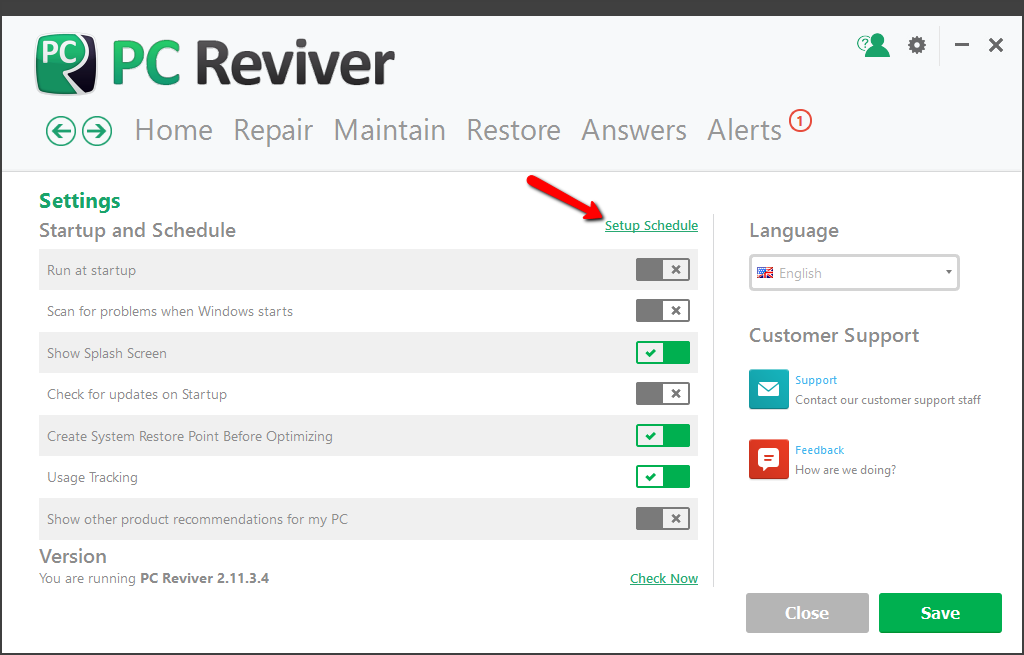Click the PC Reviver 2.11.3.4 version text

tap(204, 578)
